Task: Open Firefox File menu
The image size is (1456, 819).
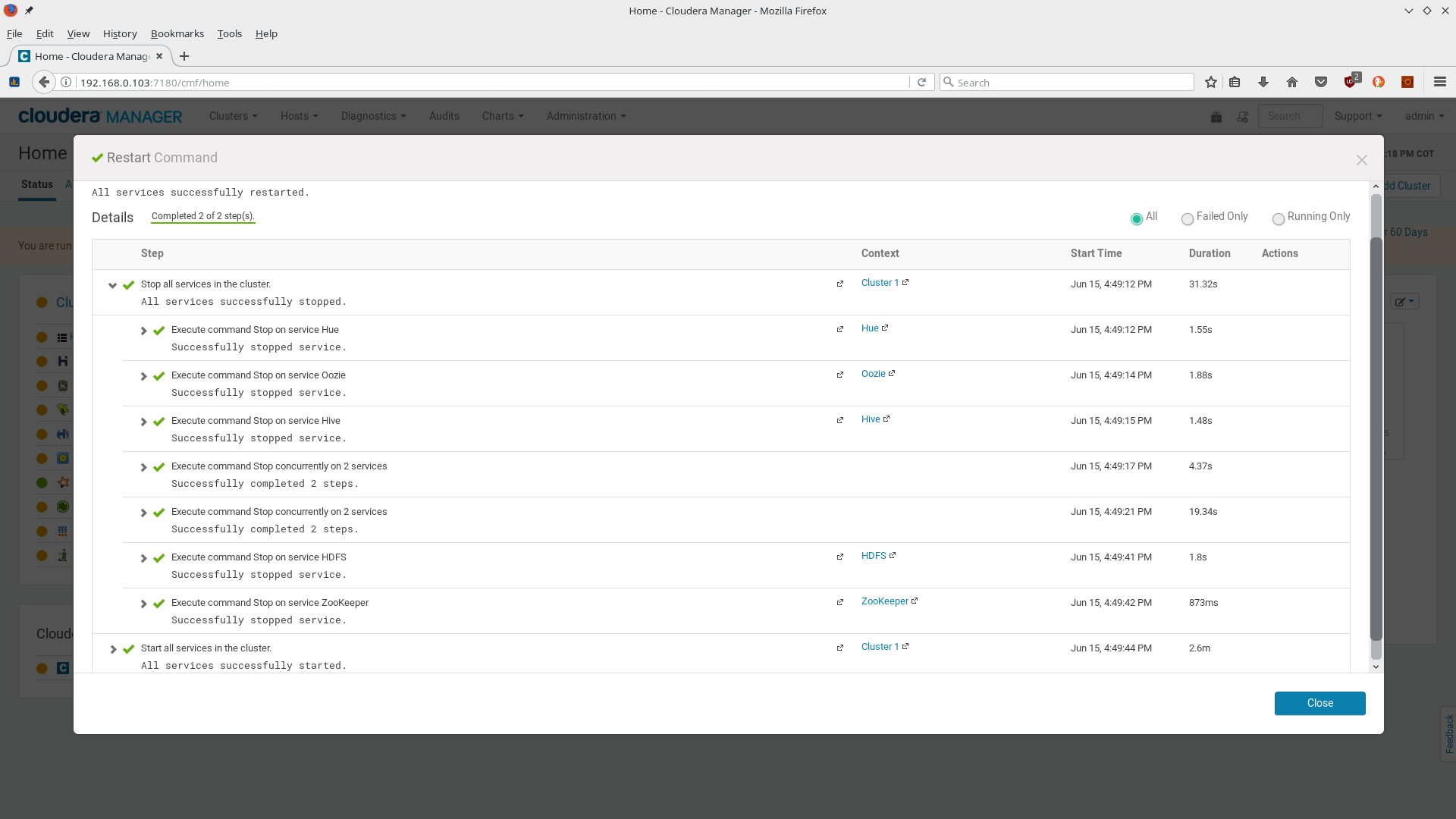Action: [14, 33]
